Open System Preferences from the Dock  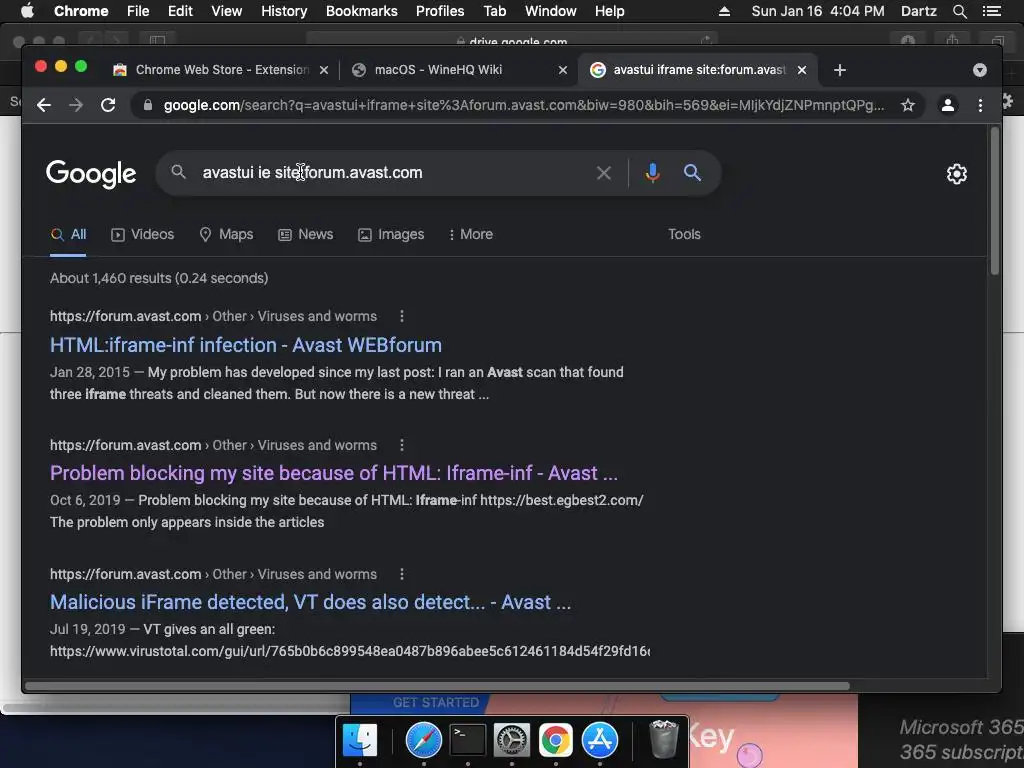tap(511, 740)
